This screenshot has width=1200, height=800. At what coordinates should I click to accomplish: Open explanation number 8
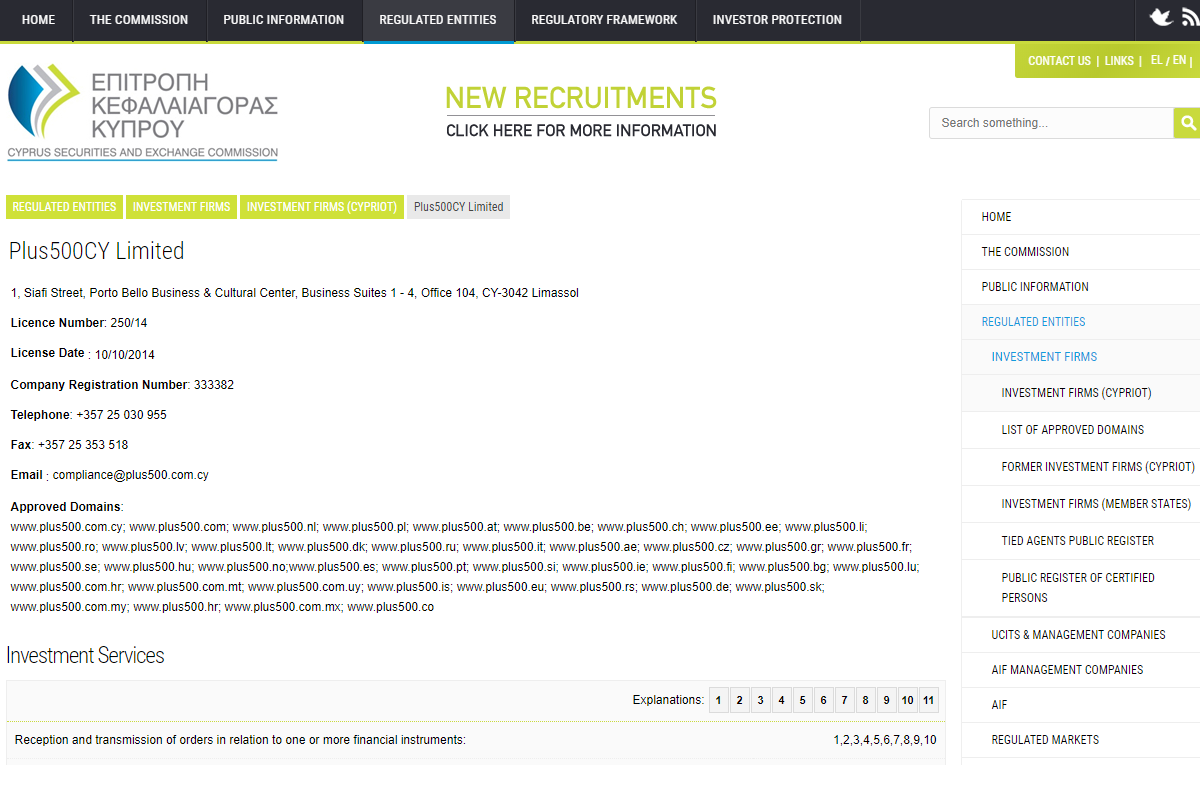coord(865,700)
